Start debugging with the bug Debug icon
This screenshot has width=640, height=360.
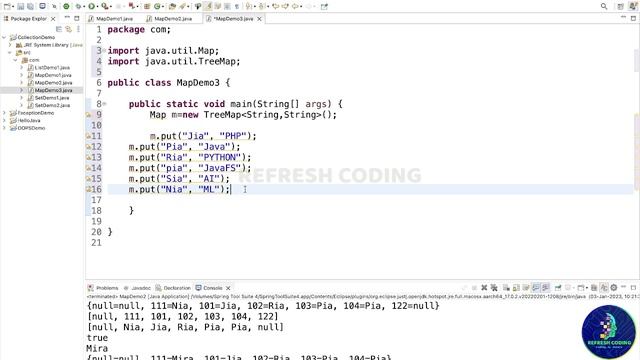tap(77, 7)
